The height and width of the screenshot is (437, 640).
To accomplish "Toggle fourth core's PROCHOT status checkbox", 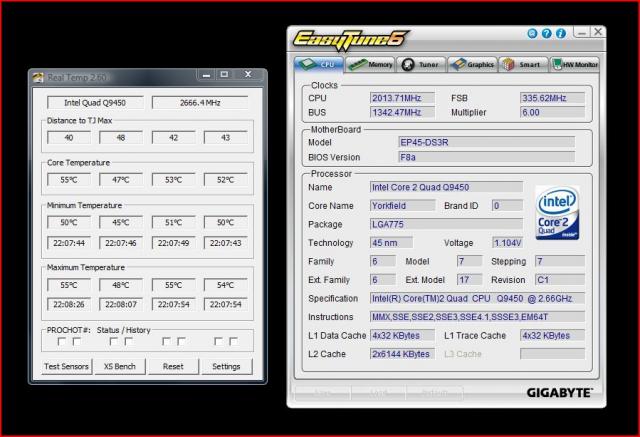I will pyautogui.click(x=218, y=341).
